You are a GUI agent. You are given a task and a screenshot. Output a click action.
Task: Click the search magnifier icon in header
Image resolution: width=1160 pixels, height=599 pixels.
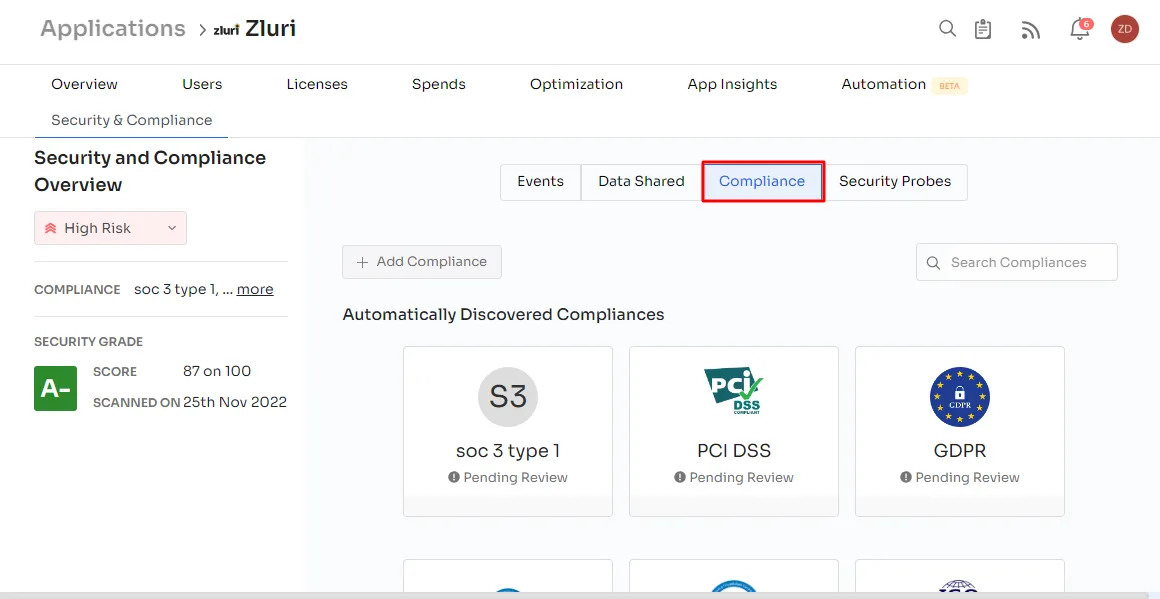(x=947, y=29)
